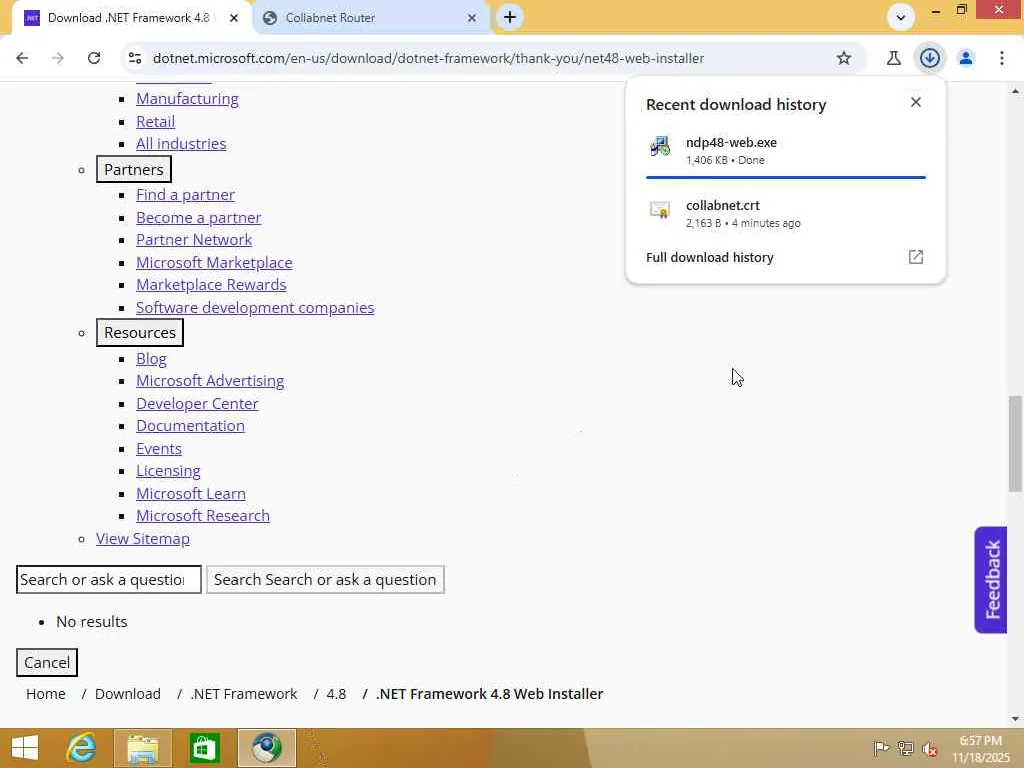Open the Home breadcrumb
1024x768 pixels.
46,694
